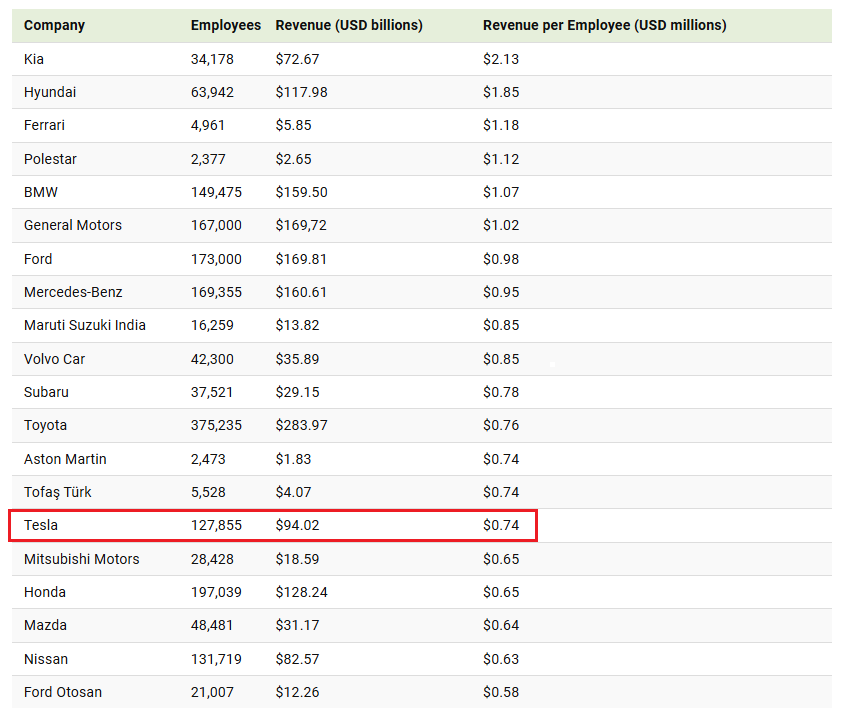Click BMW's revenue $159.50
The width and height of the screenshot is (849, 724).
click(x=301, y=192)
